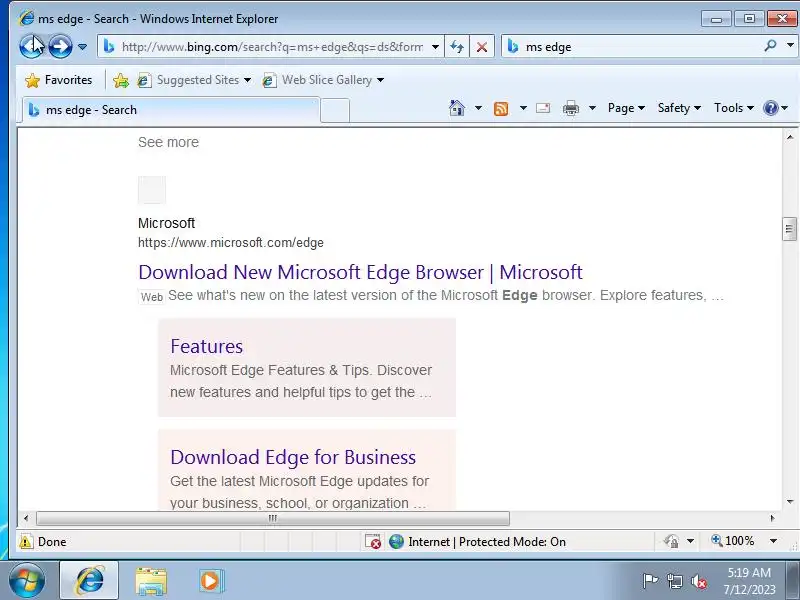Open the Safety menu
This screenshot has width=800, height=600.
(x=679, y=108)
